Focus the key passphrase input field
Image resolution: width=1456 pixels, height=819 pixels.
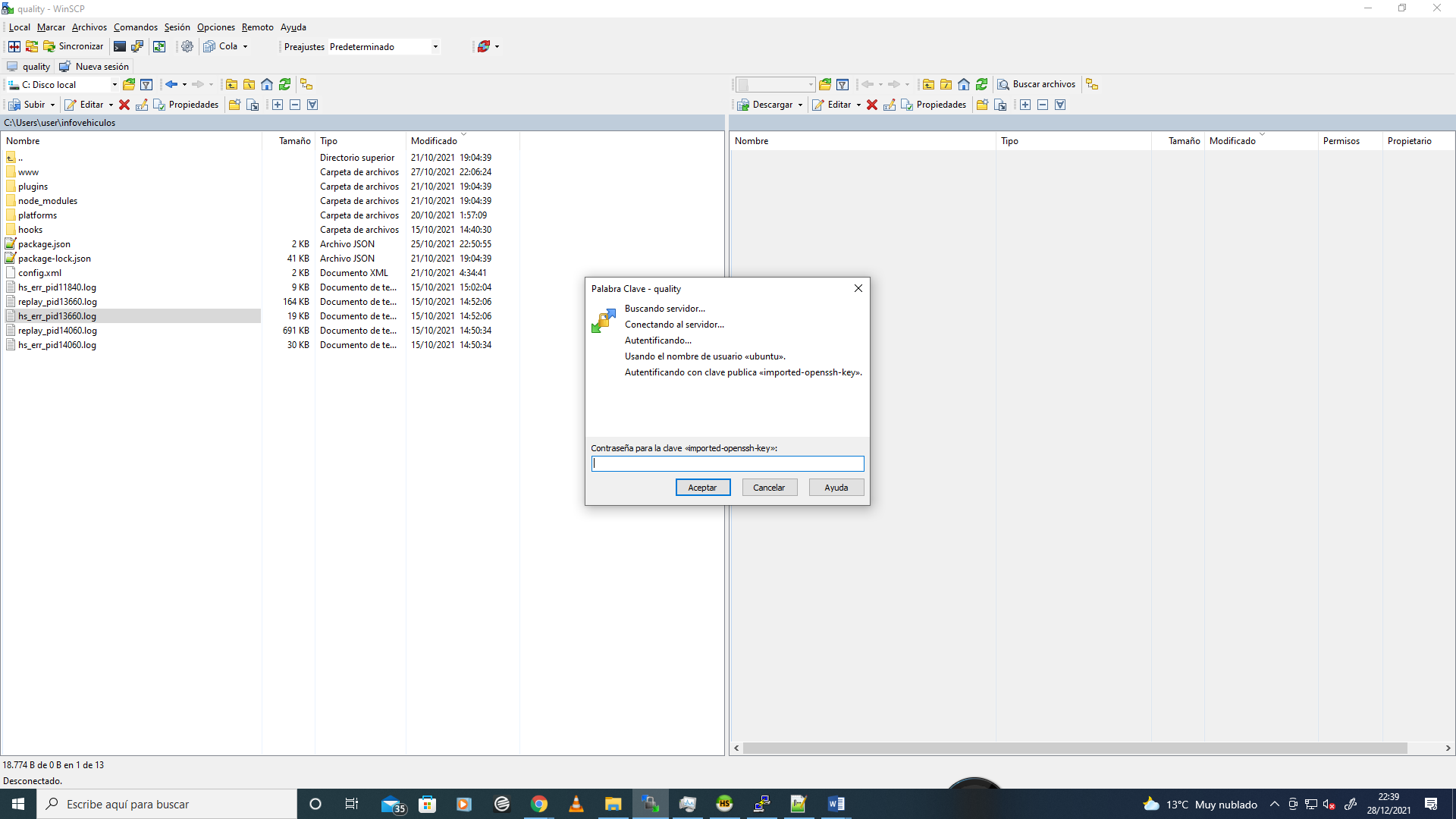(x=726, y=463)
